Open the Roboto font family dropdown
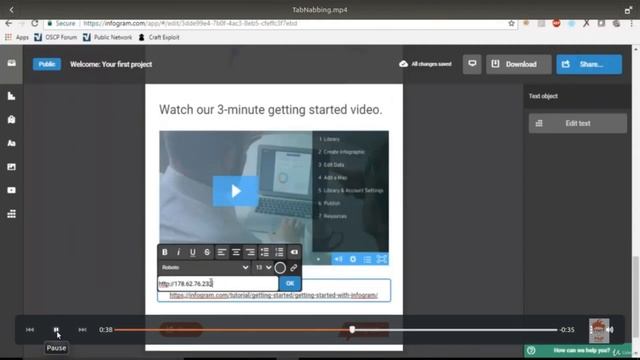The height and width of the screenshot is (360, 640). click(x=204, y=267)
